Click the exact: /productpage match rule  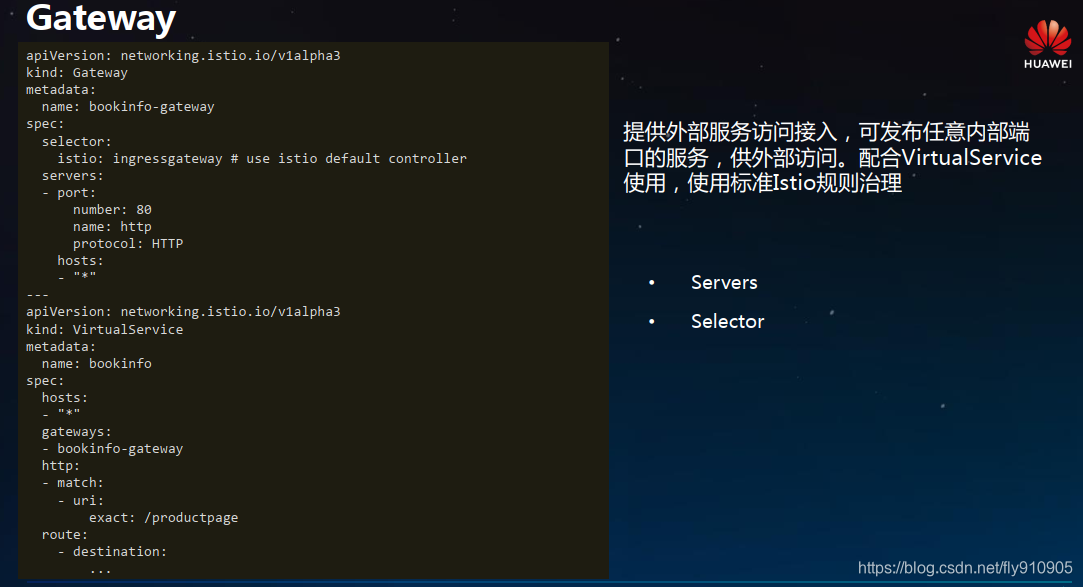[164, 517]
